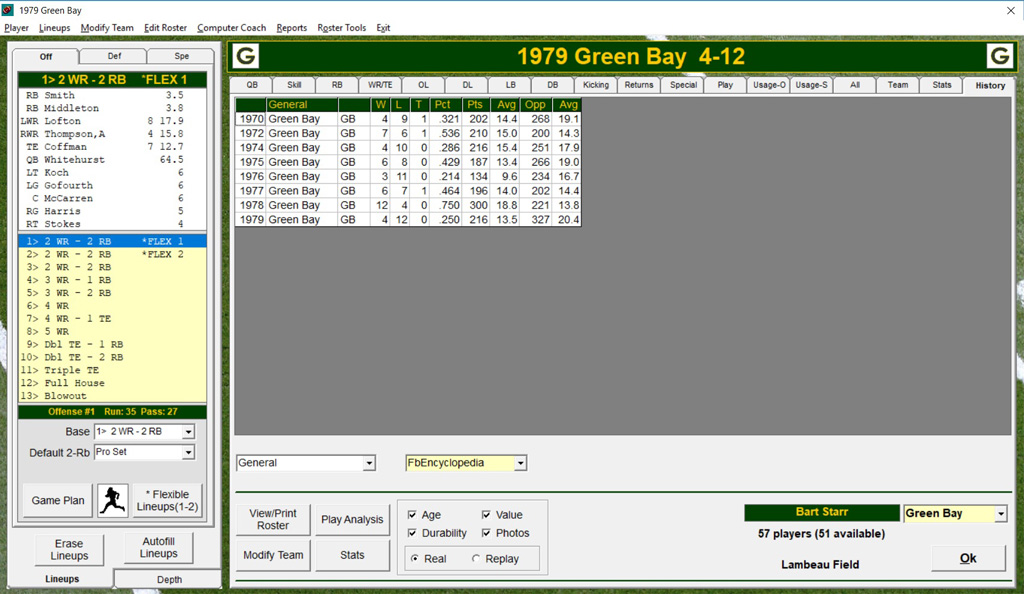
Task: Click the left Green Bay G logo
Action: tap(245, 56)
